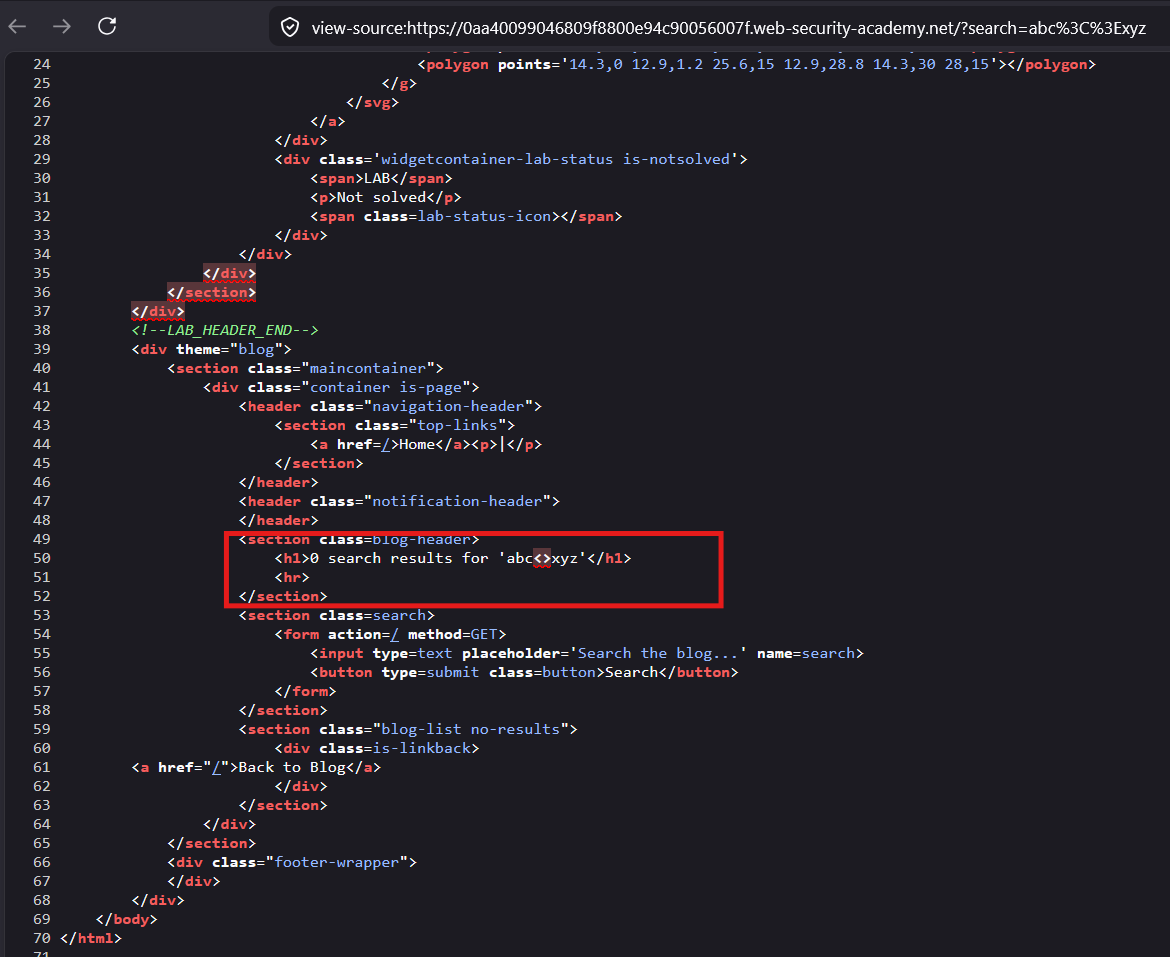Click the browser Forward arrow
The height and width of the screenshot is (957, 1170).
coord(62,27)
